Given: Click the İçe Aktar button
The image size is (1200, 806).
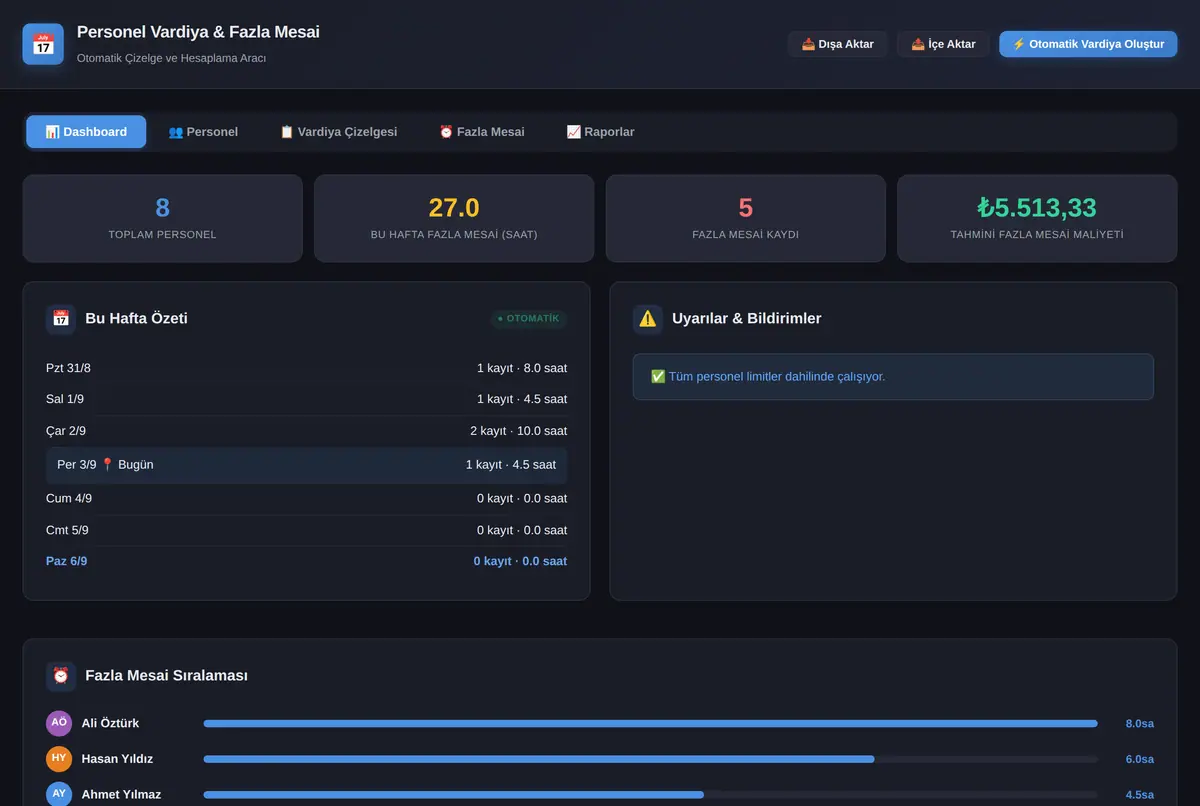Looking at the screenshot, I should [943, 44].
